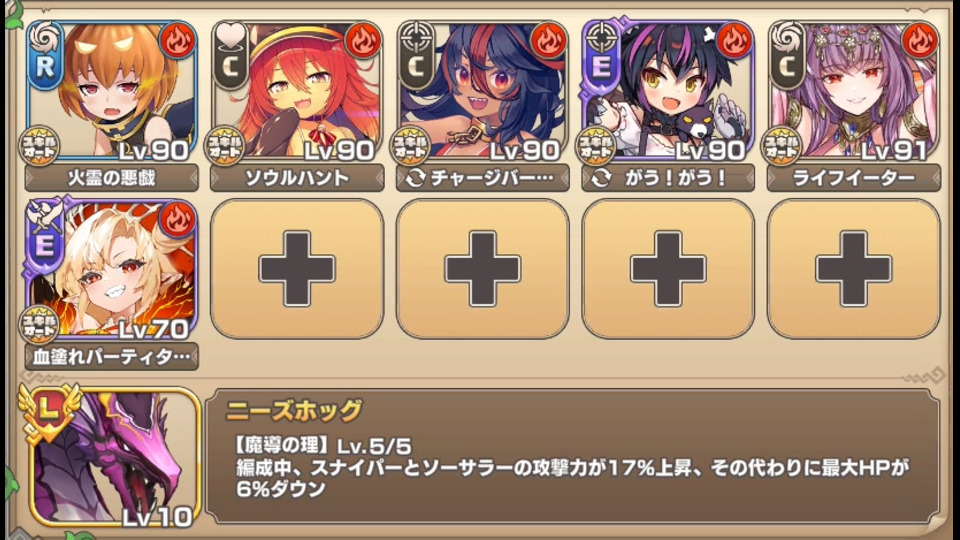Click the axe class icon on 血塗れパーティタ card
960x540 pixels.
coord(44,213)
